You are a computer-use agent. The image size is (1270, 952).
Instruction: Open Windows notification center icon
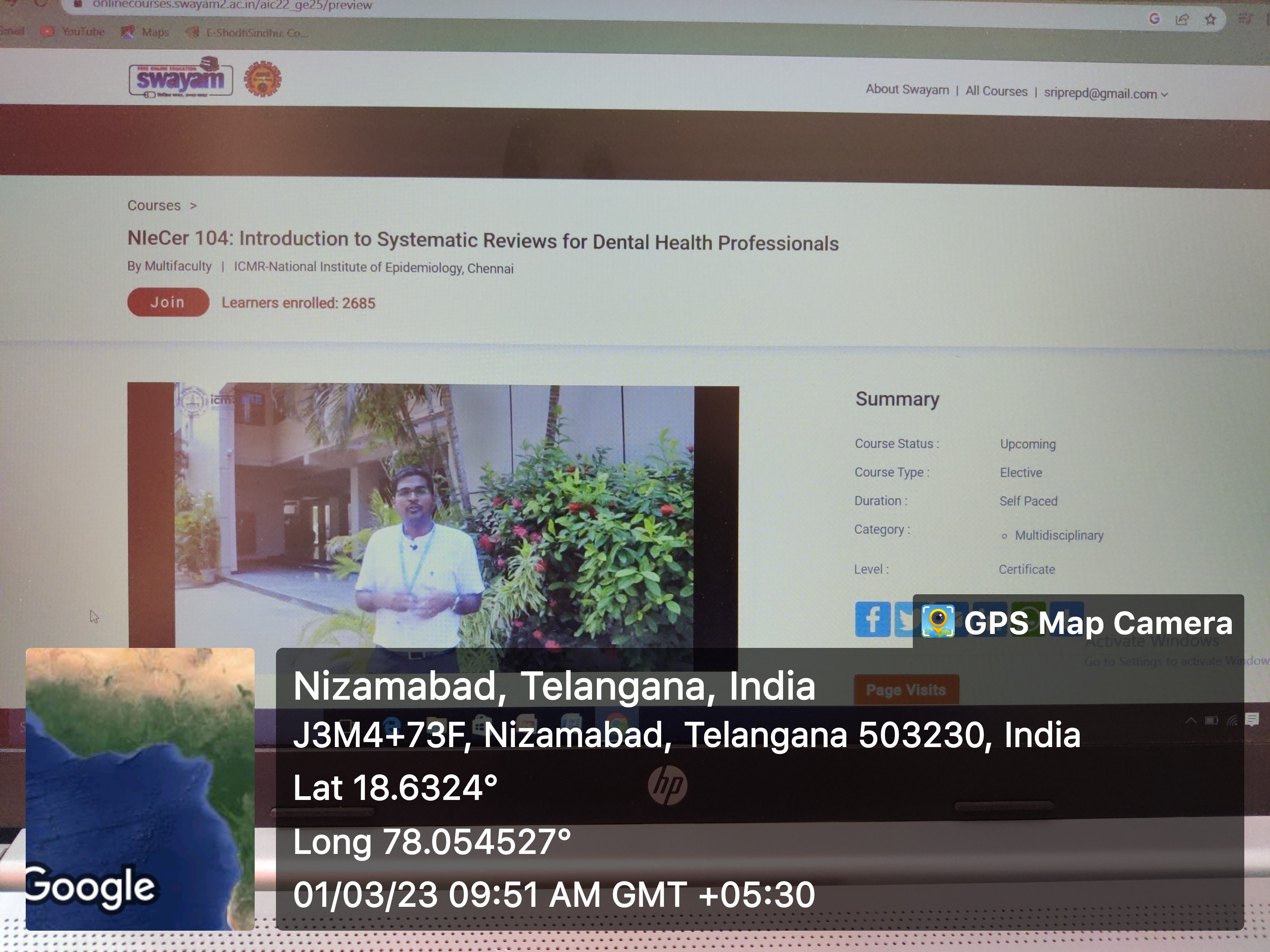1252,719
